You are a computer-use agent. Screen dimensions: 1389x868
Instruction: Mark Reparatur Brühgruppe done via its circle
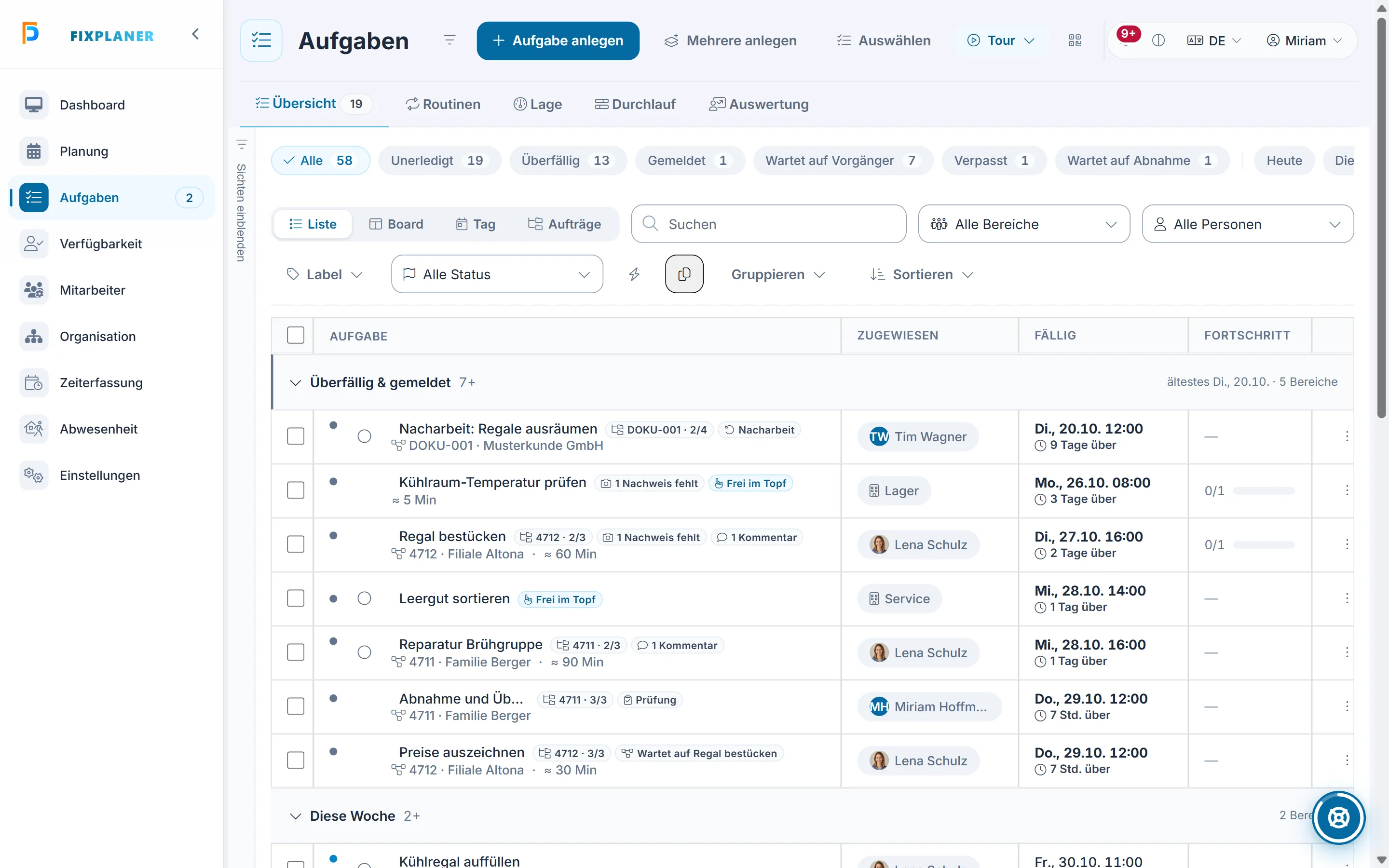[x=365, y=652]
